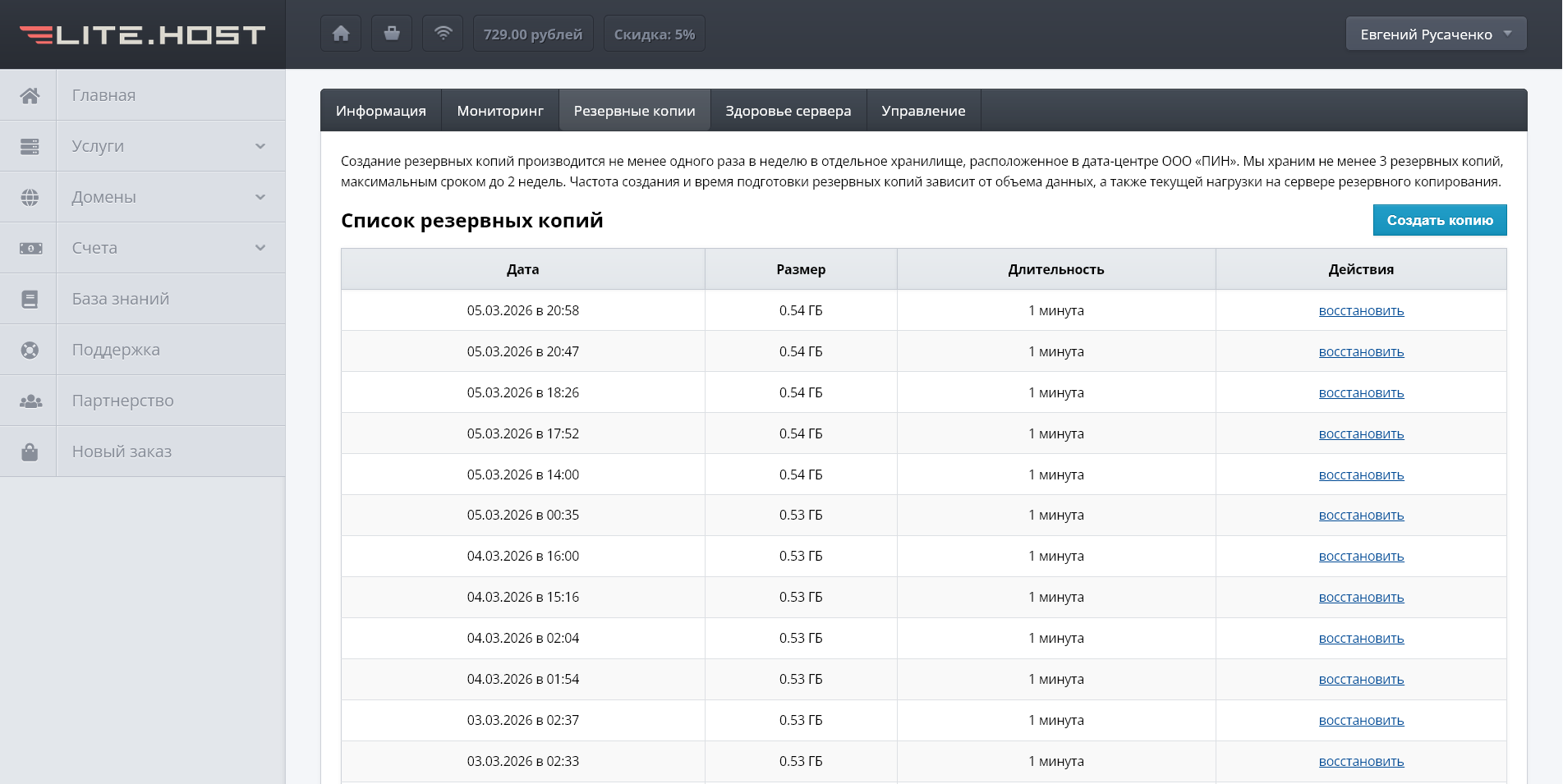Switch to the Мониторинг tab
The height and width of the screenshot is (784, 1563).
[x=500, y=111]
